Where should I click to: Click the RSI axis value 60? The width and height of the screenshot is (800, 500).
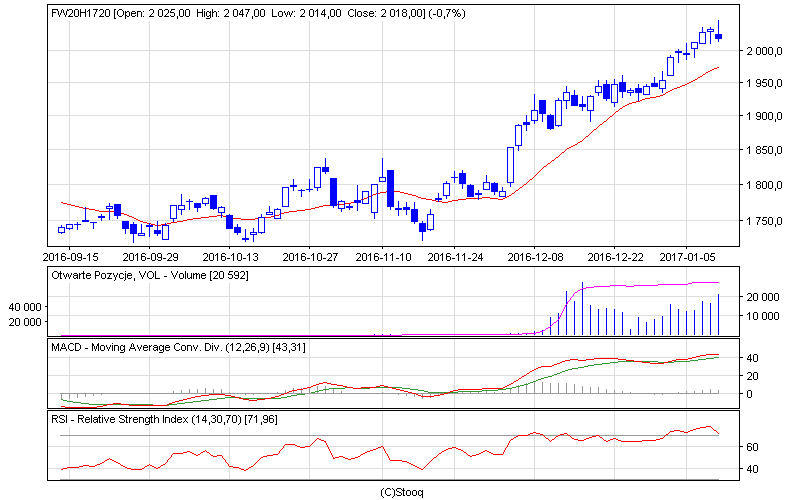752,447
